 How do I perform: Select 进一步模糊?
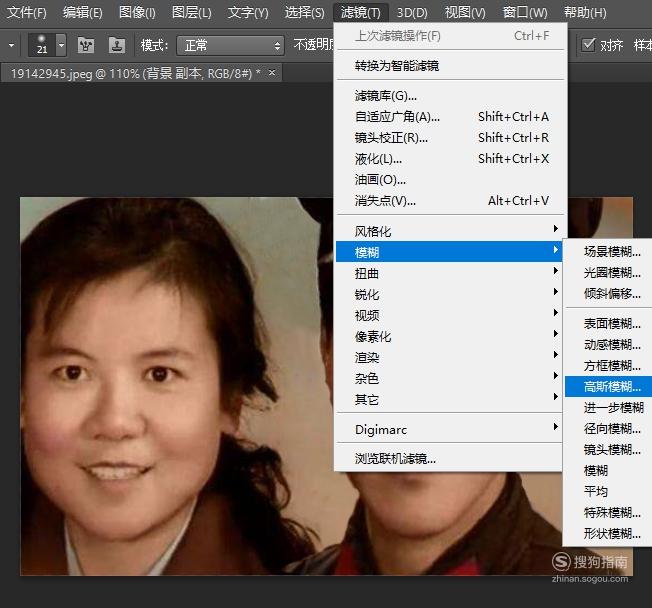tap(609, 408)
